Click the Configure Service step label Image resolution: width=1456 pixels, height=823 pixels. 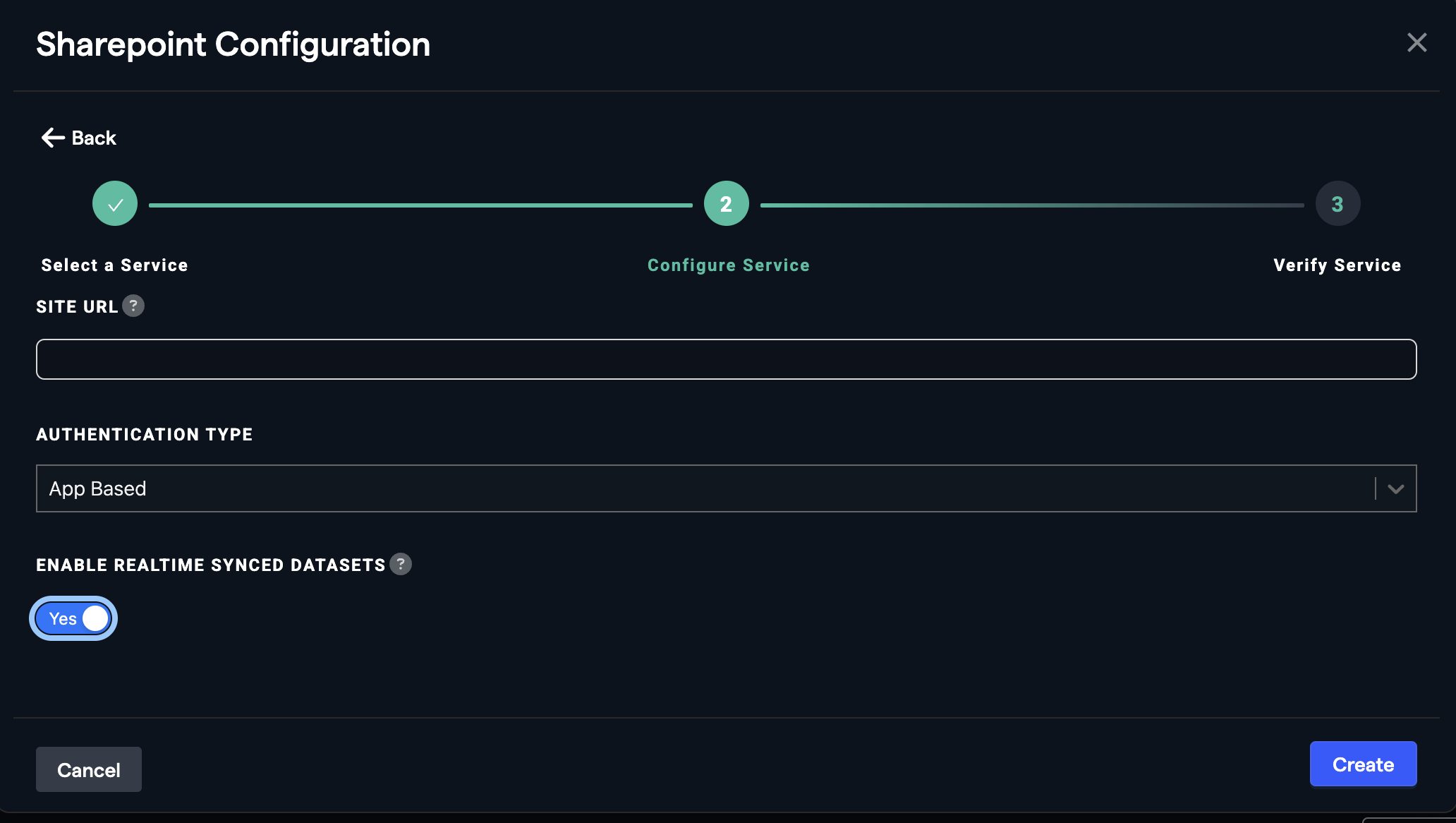pyautogui.click(x=728, y=265)
